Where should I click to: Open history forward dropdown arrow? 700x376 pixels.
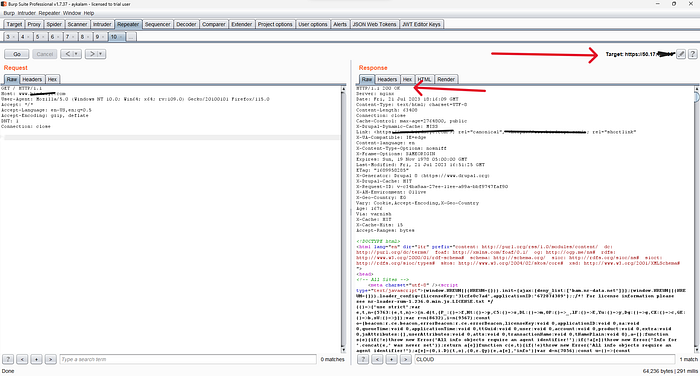tap(101, 54)
